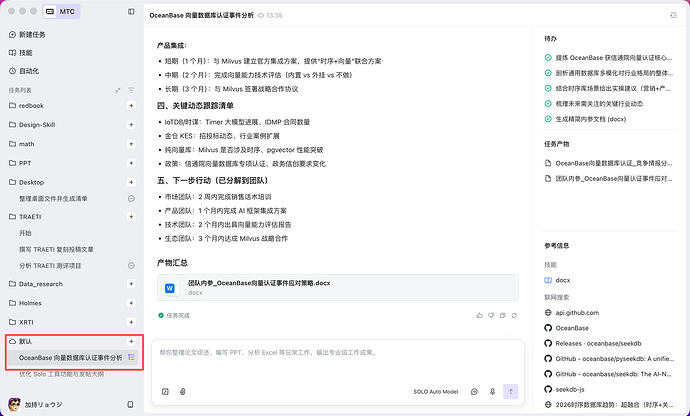The image size is (690, 416).
Task: Open 团队内参_OceanBase向量认证事件应对策略.docx file card
Action: [x=338, y=287]
